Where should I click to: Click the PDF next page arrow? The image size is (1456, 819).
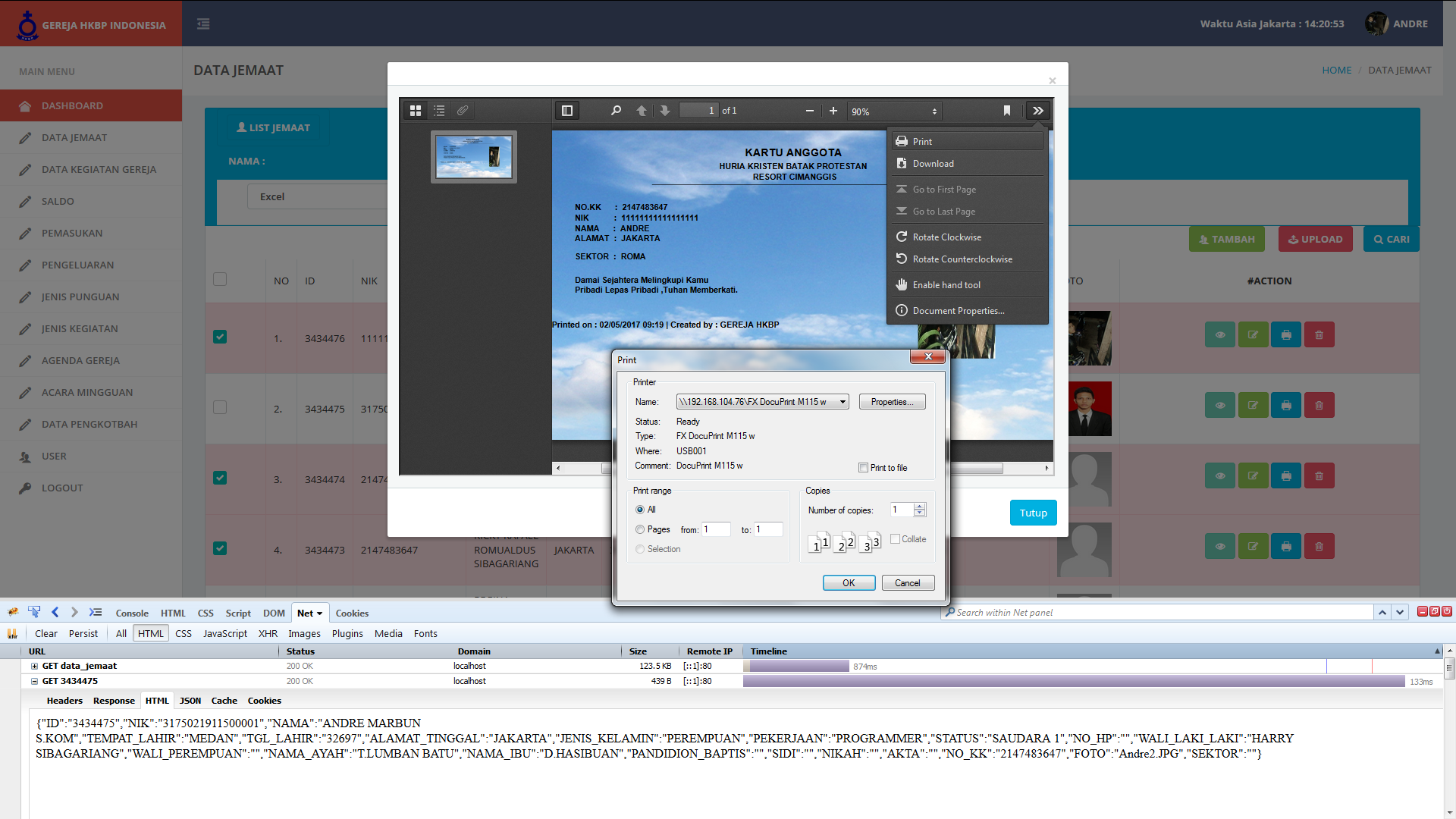click(x=664, y=111)
